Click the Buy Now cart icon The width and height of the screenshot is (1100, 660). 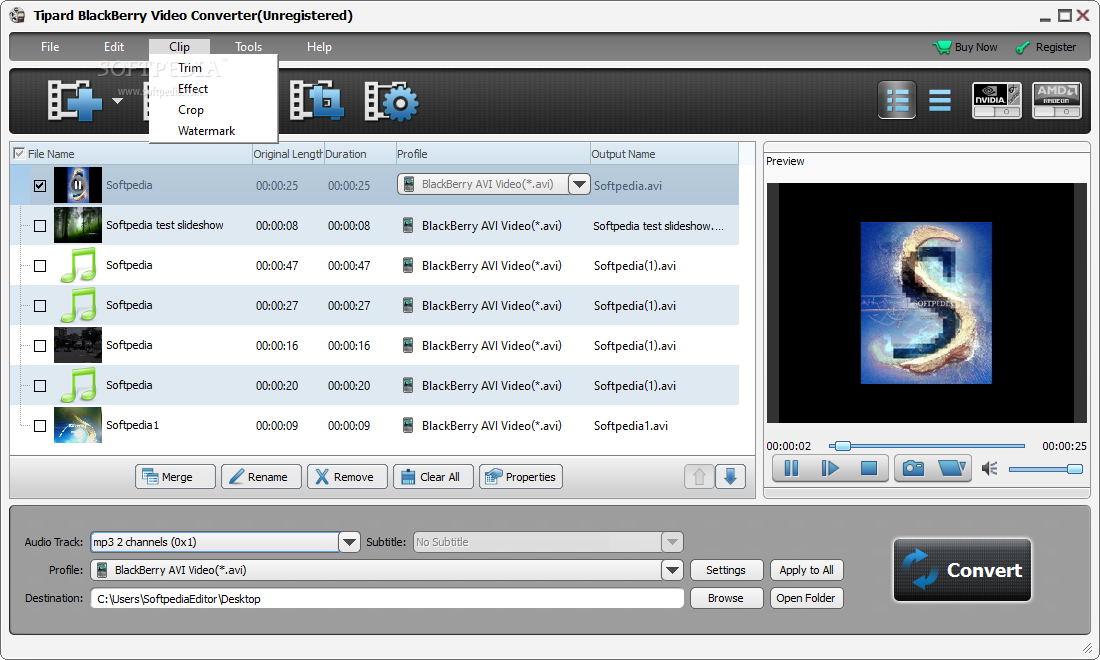coord(941,47)
